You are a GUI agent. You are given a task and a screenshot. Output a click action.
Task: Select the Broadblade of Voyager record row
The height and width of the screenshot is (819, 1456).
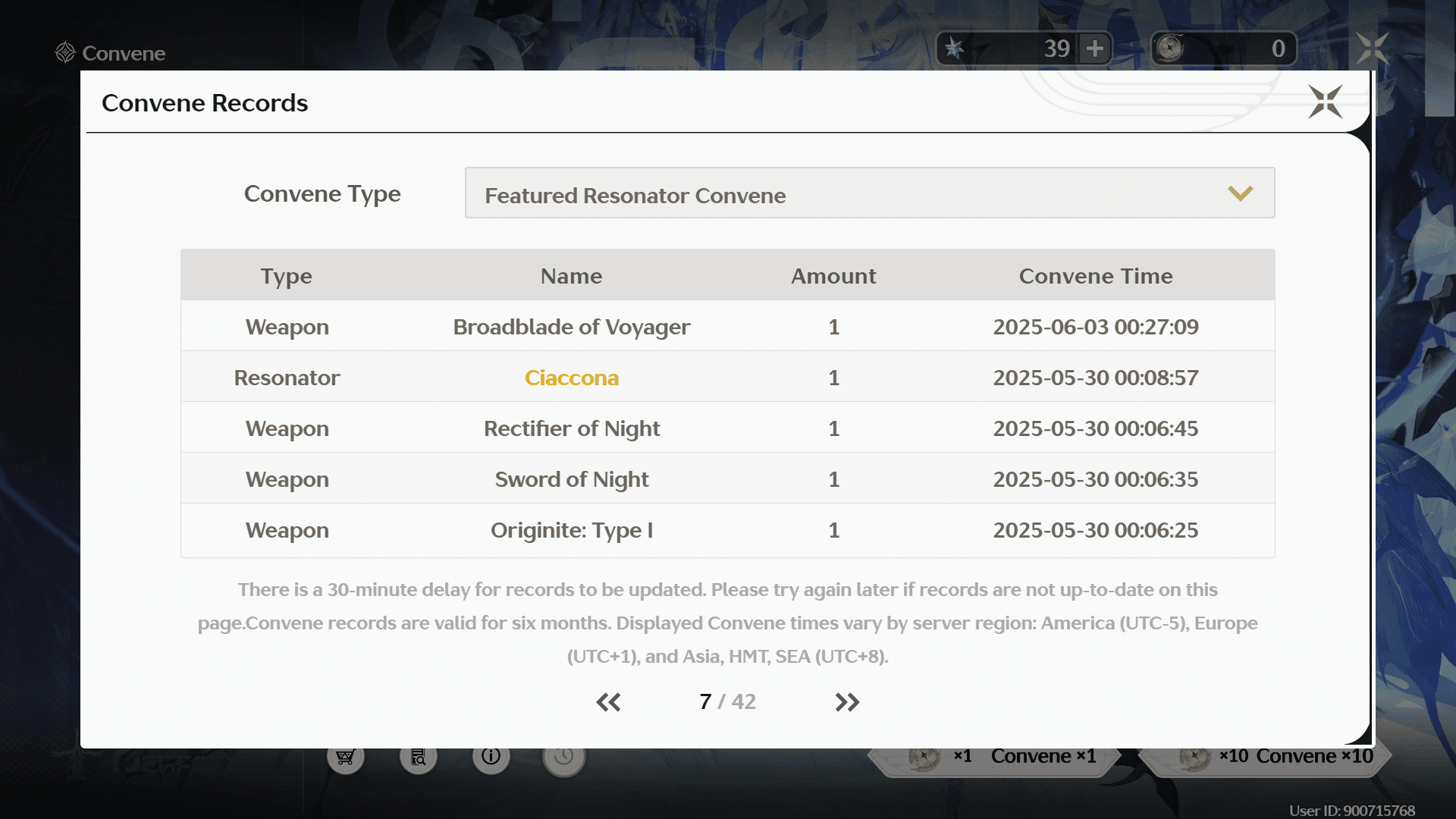coord(571,326)
